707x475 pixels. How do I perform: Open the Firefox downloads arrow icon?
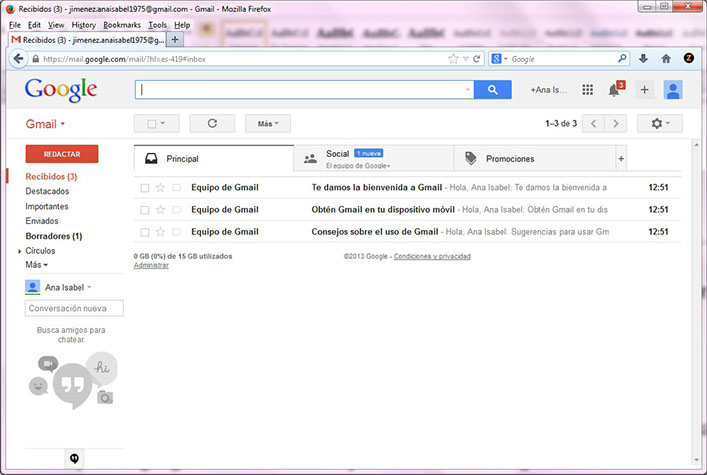point(643,58)
